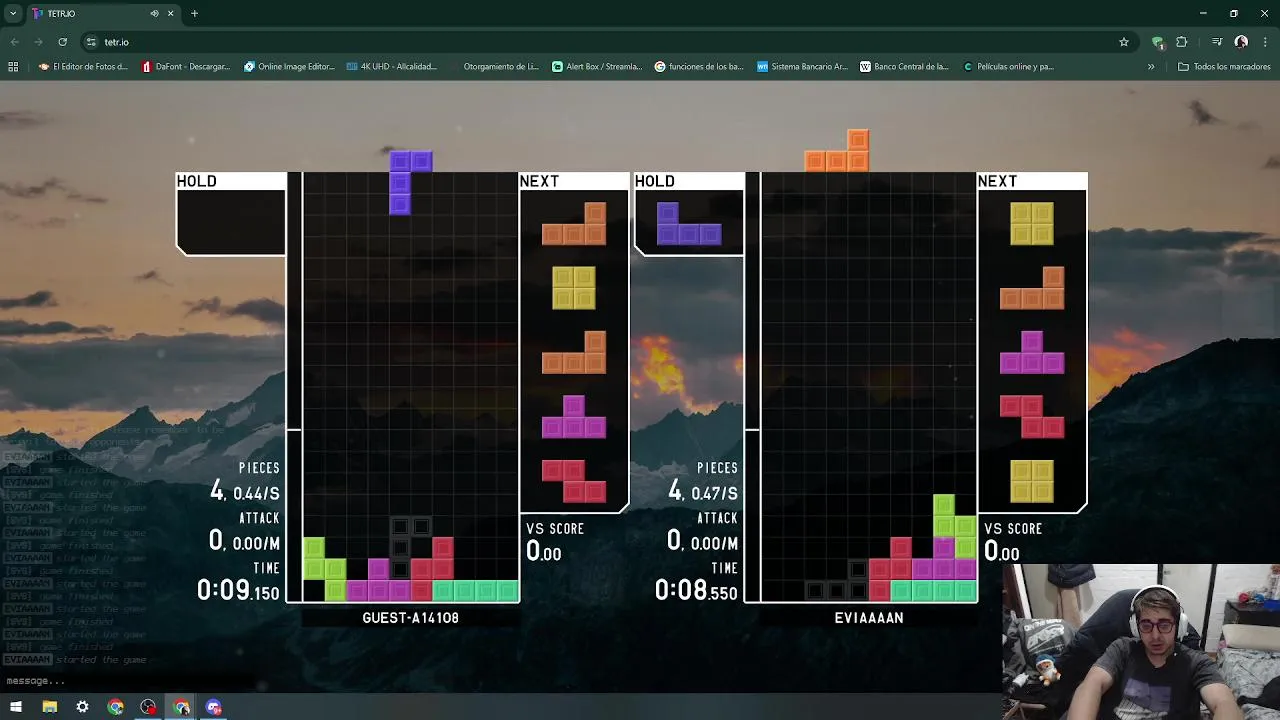Open the El Editor de Fotos bookmark
This screenshot has width=1280, height=720.
click(x=84, y=67)
